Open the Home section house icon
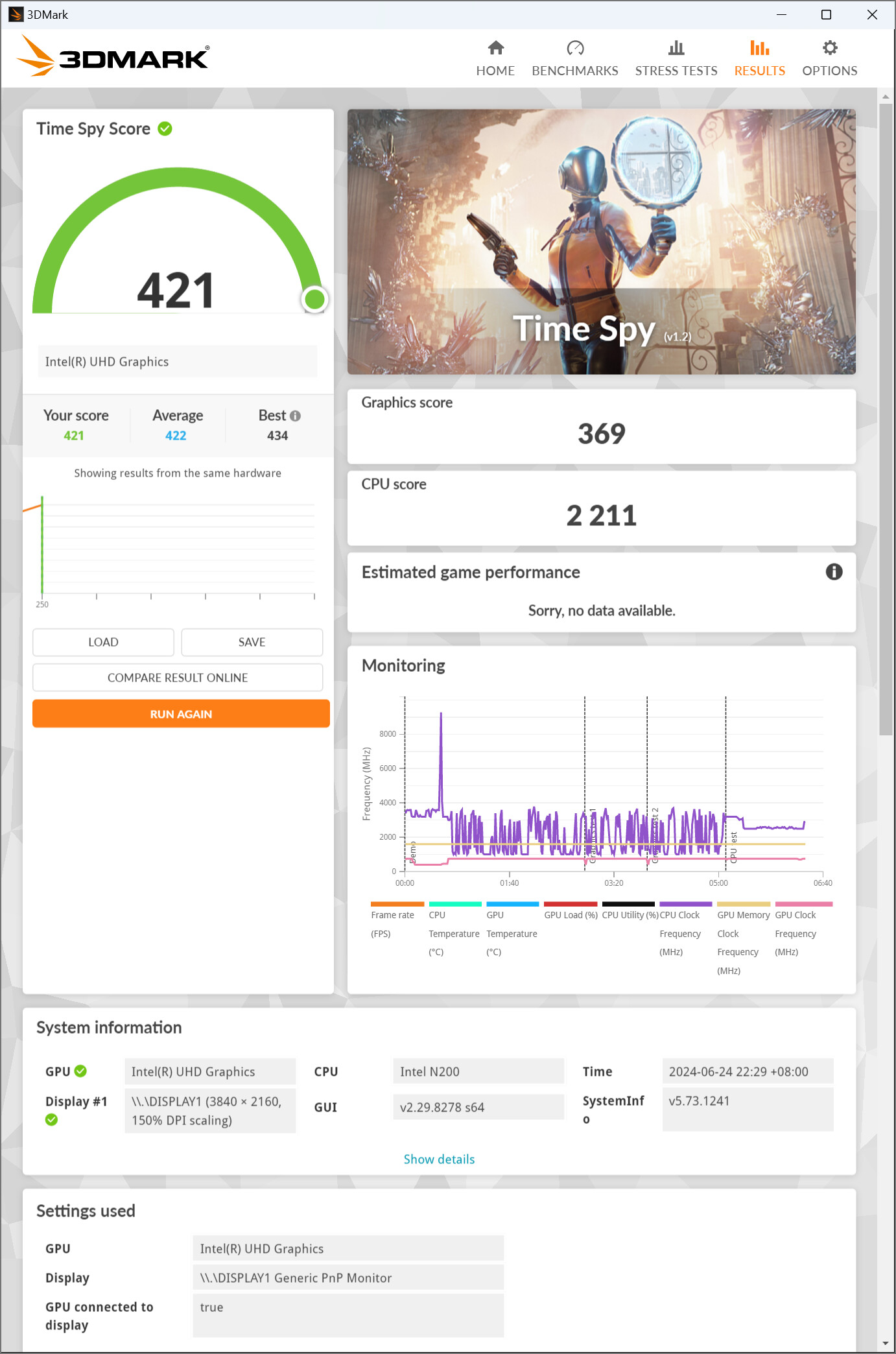 (x=495, y=48)
